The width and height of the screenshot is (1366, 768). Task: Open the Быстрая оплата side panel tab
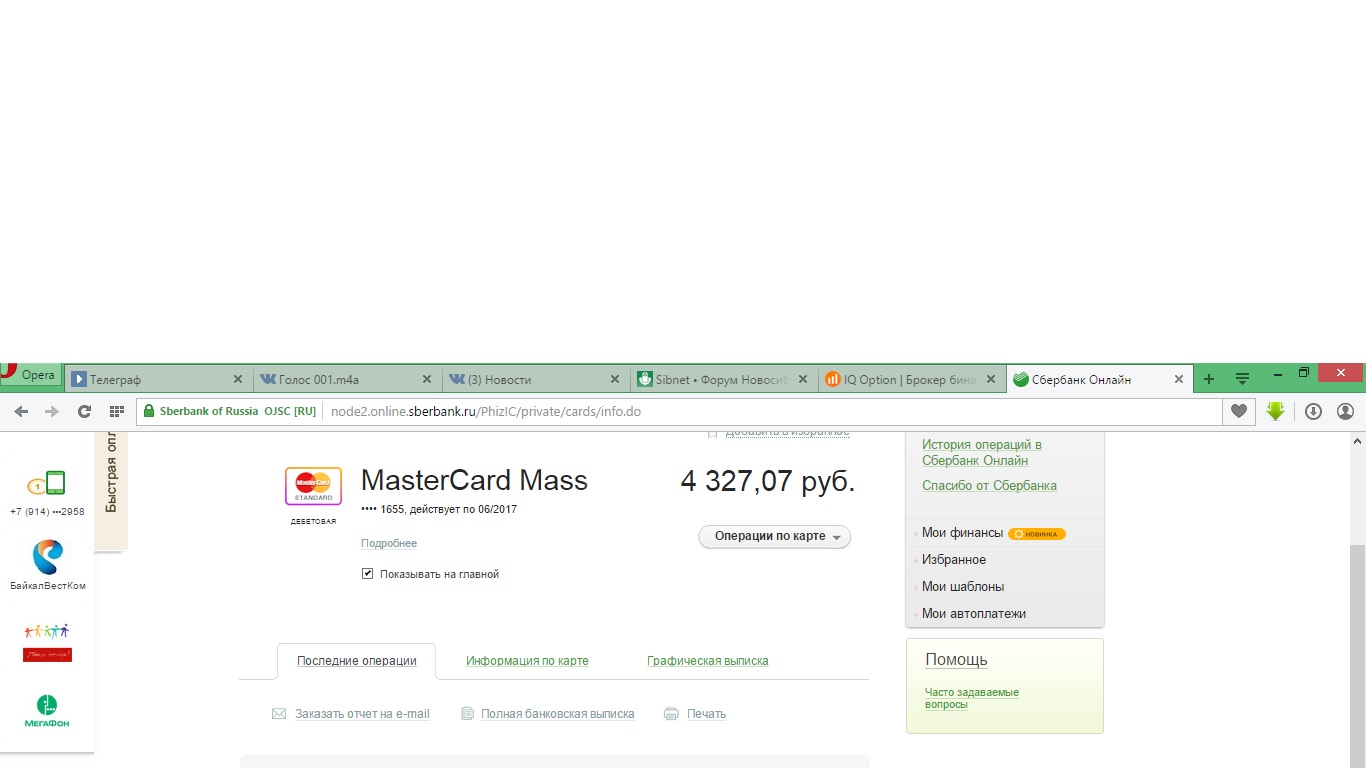tap(111, 490)
